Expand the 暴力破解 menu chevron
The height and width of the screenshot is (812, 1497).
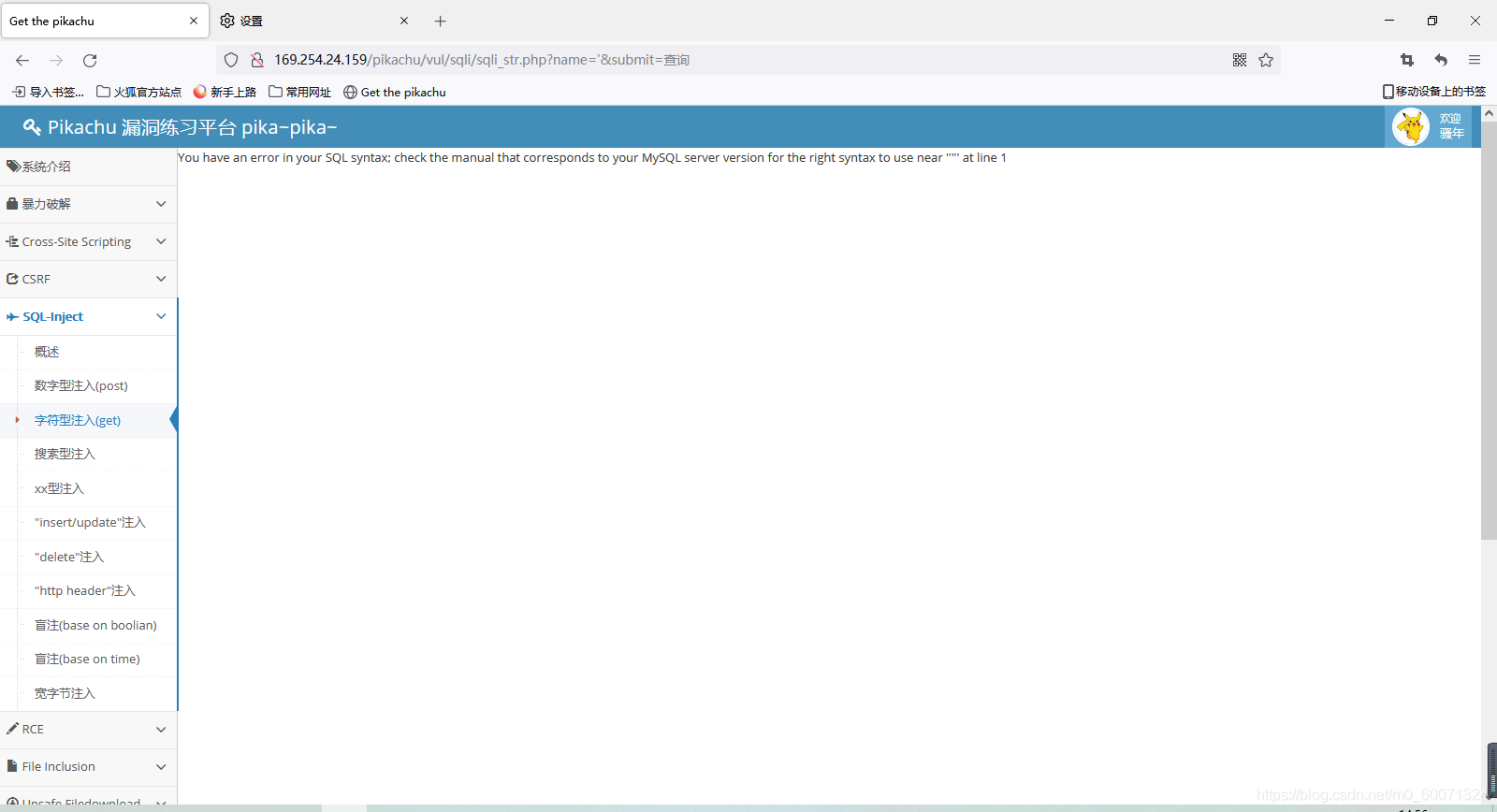tap(161, 204)
